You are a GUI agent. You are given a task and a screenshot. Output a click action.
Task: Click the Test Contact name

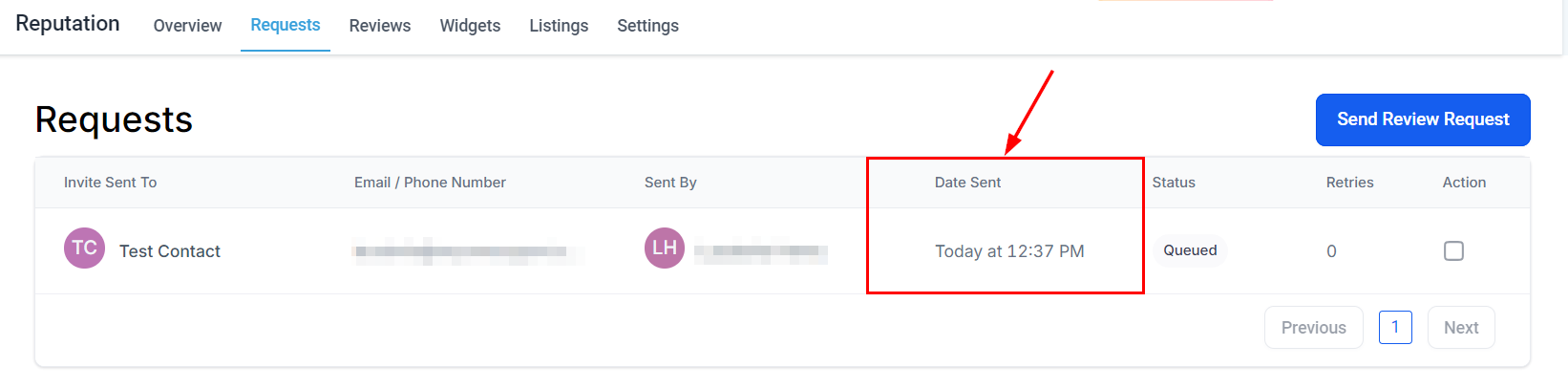(170, 251)
